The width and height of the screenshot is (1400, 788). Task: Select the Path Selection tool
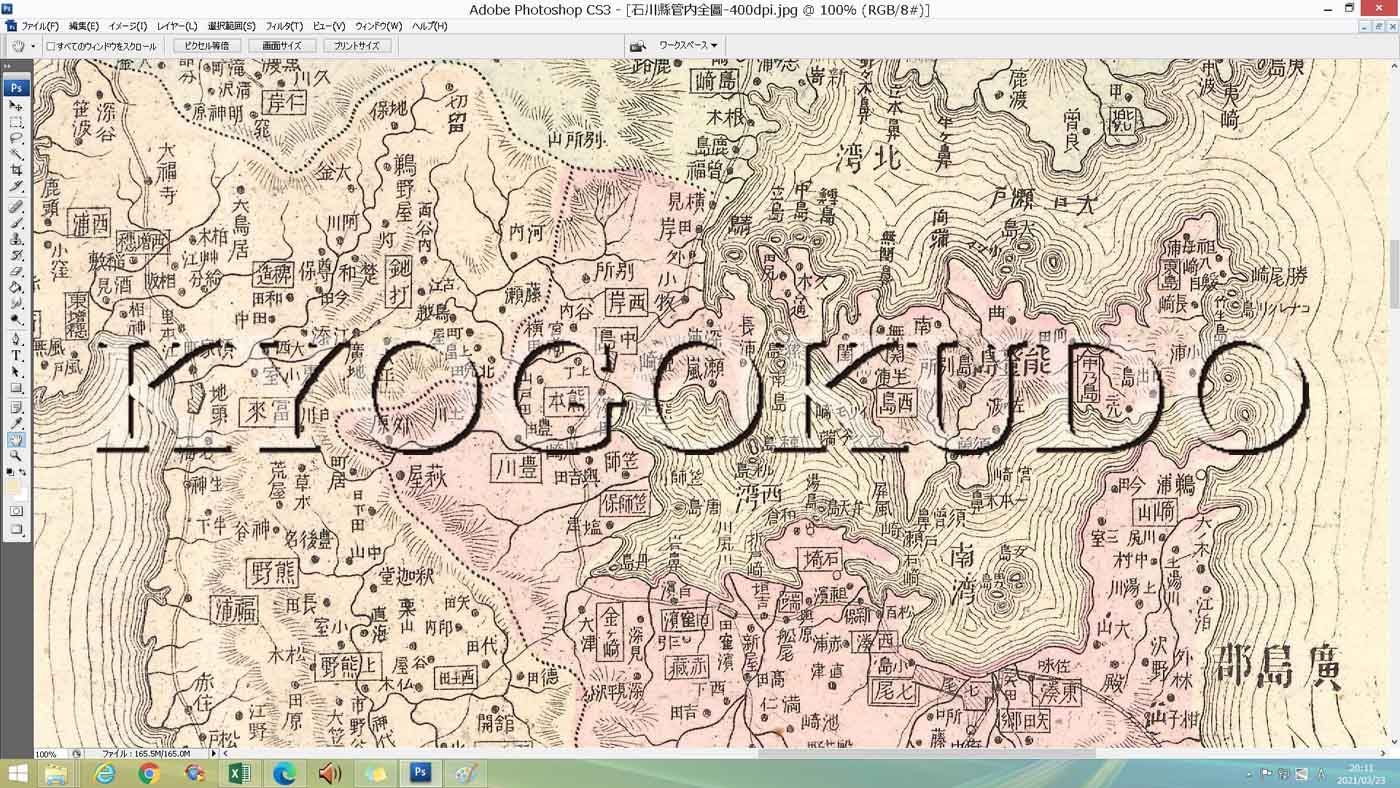[x=16, y=371]
